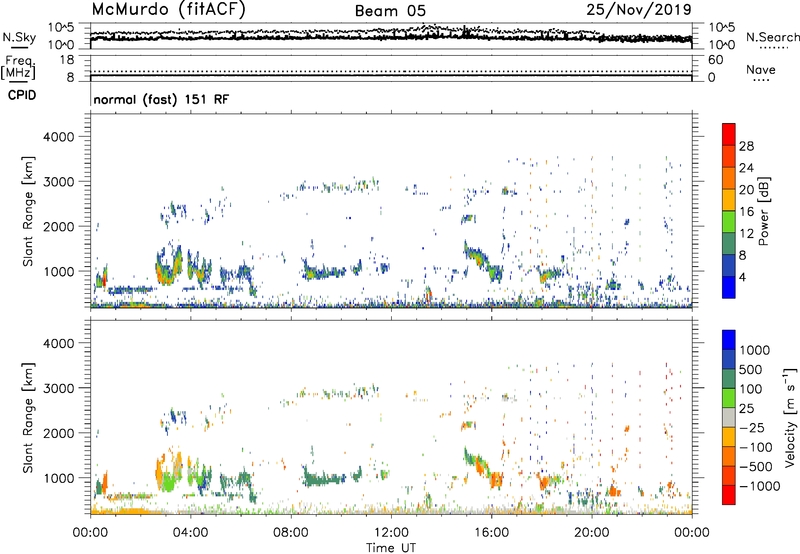The width and height of the screenshot is (800, 554).
Task: Click the 'CPID' label
Action: click(22, 95)
